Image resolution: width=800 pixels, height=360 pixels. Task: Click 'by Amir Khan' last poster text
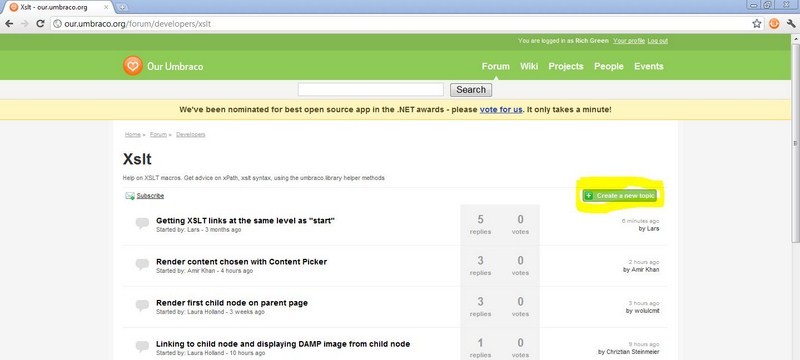point(641,270)
